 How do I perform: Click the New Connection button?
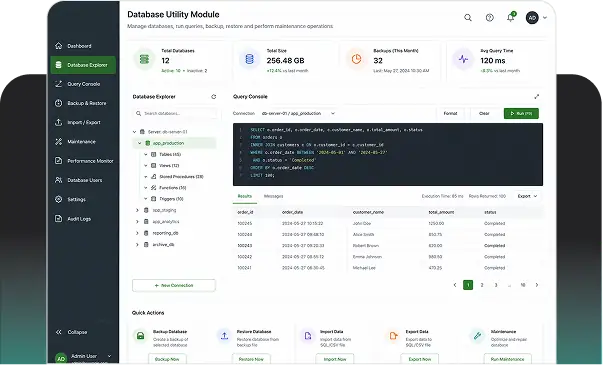coord(174,285)
